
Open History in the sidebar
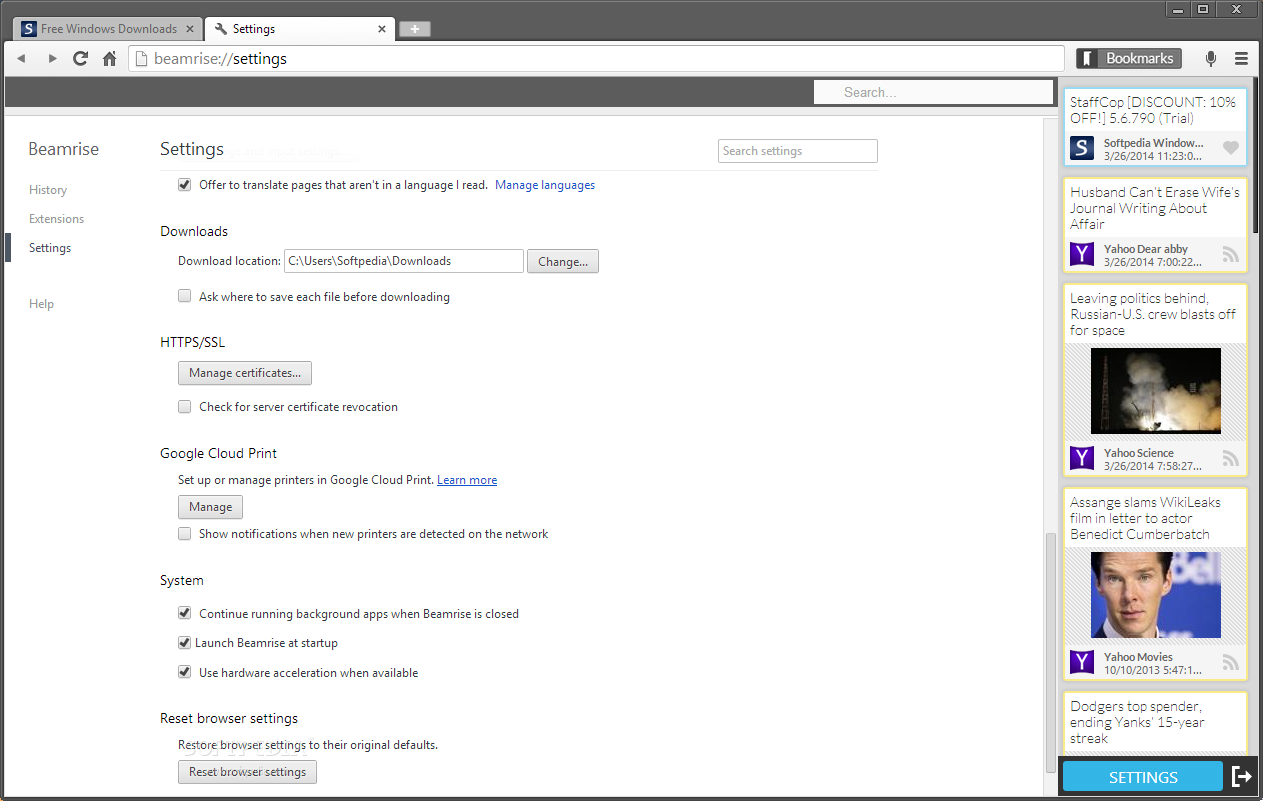(x=48, y=190)
